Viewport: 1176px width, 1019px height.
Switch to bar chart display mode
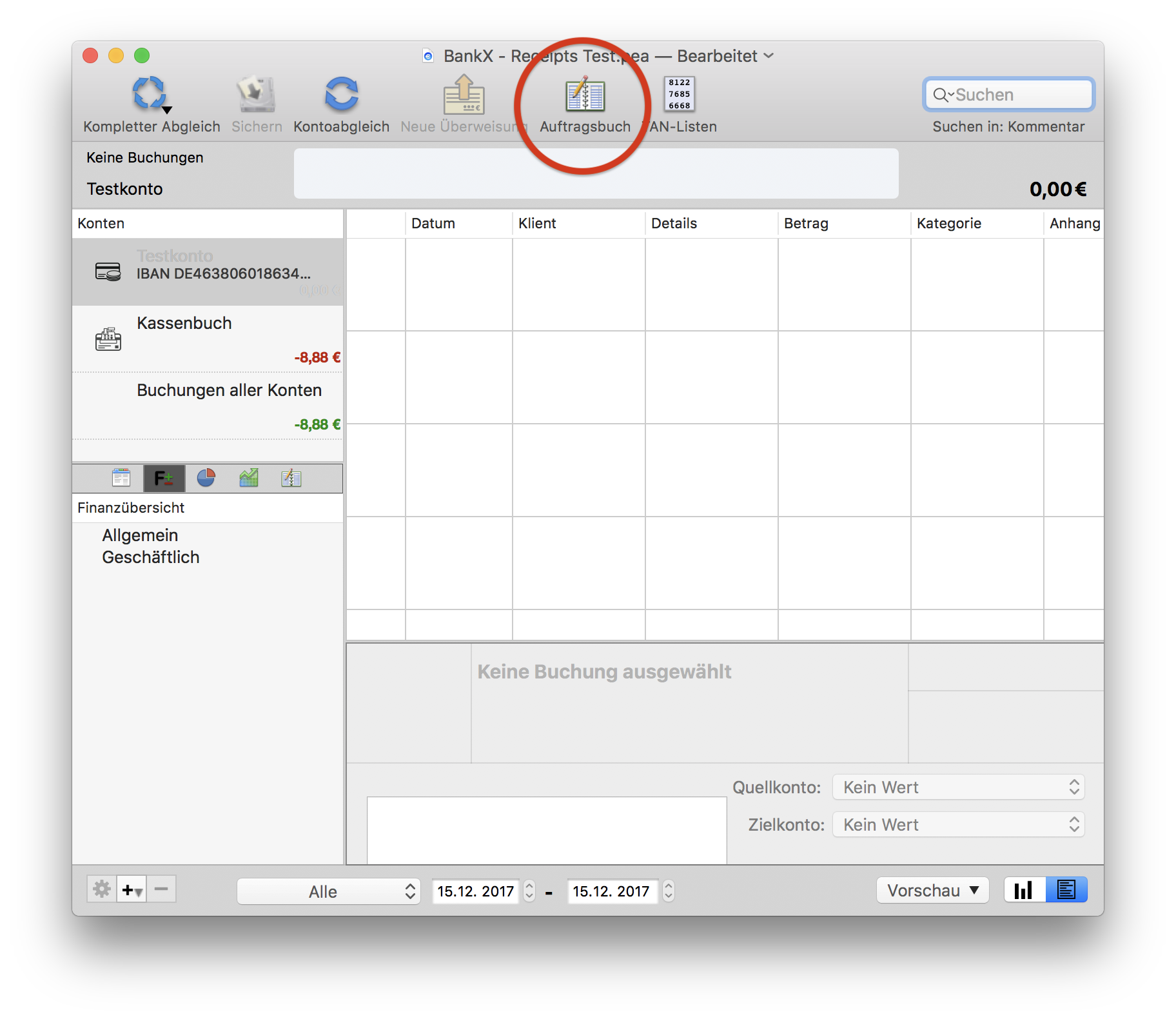(1024, 890)
